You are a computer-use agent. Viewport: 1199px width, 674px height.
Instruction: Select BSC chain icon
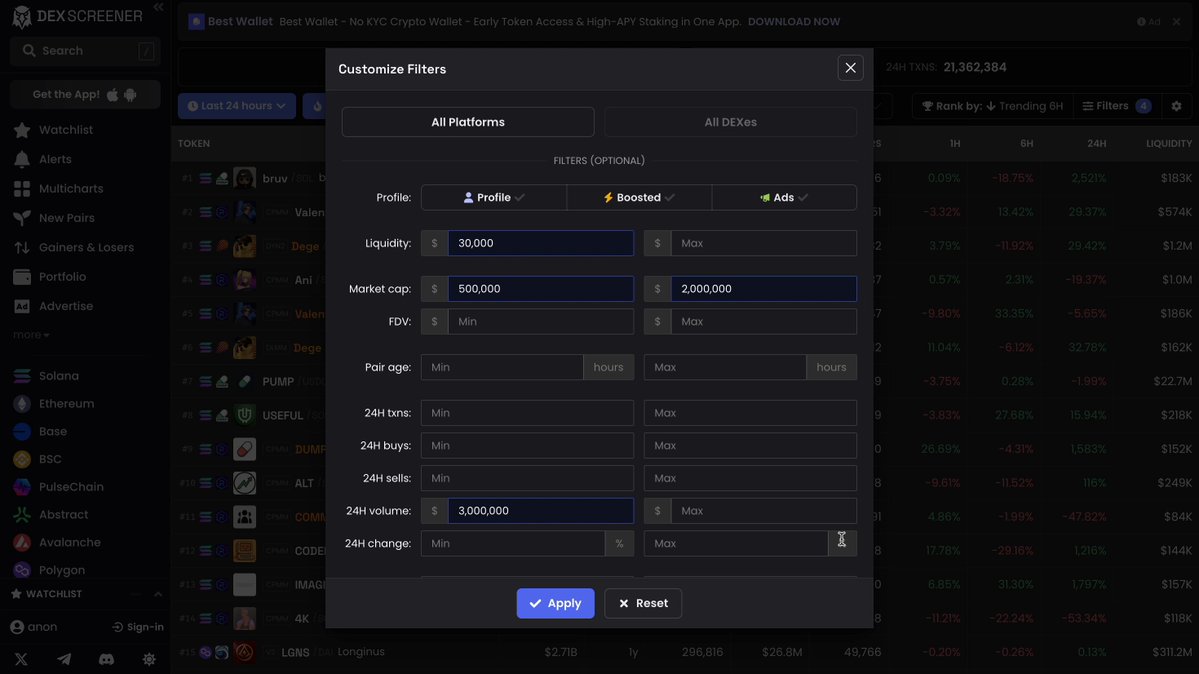coord(22,459)
